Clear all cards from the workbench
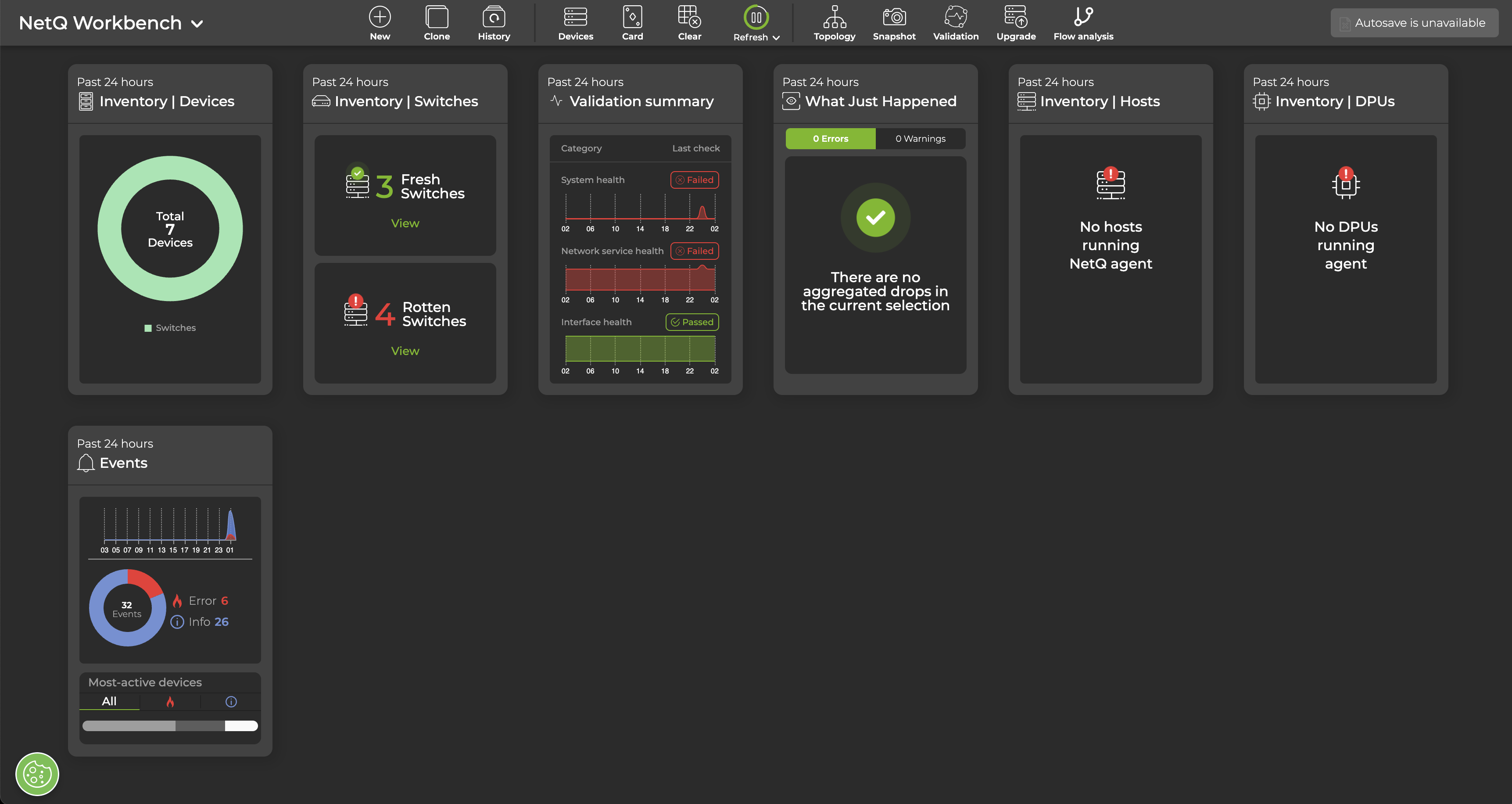This screenshot has width=1512, height=804. click(689, 22)
